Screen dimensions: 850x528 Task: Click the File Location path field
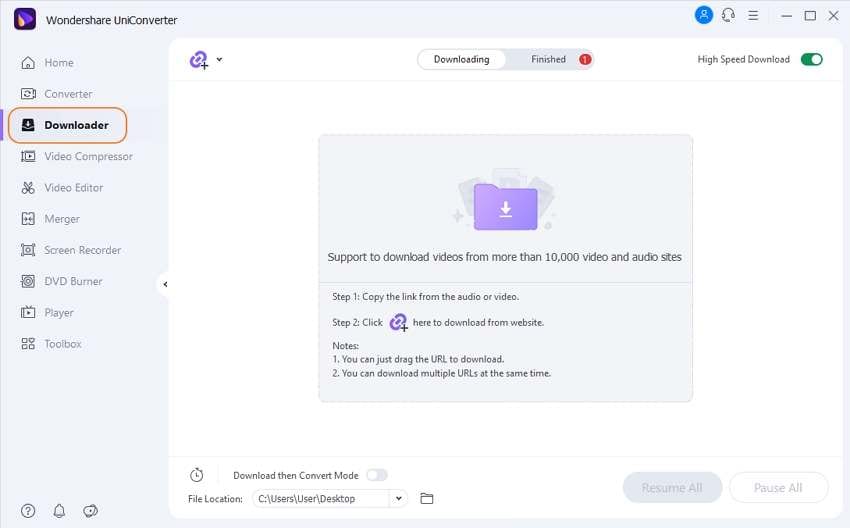coord(321,499)
